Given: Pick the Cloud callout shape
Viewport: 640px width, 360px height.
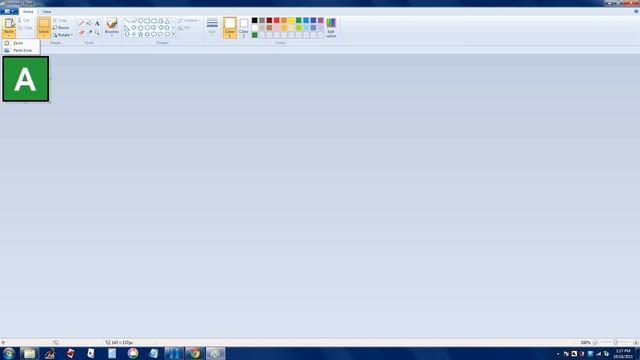Looking at the screenshot, I should pyautogui.click(x=167, y=35).
